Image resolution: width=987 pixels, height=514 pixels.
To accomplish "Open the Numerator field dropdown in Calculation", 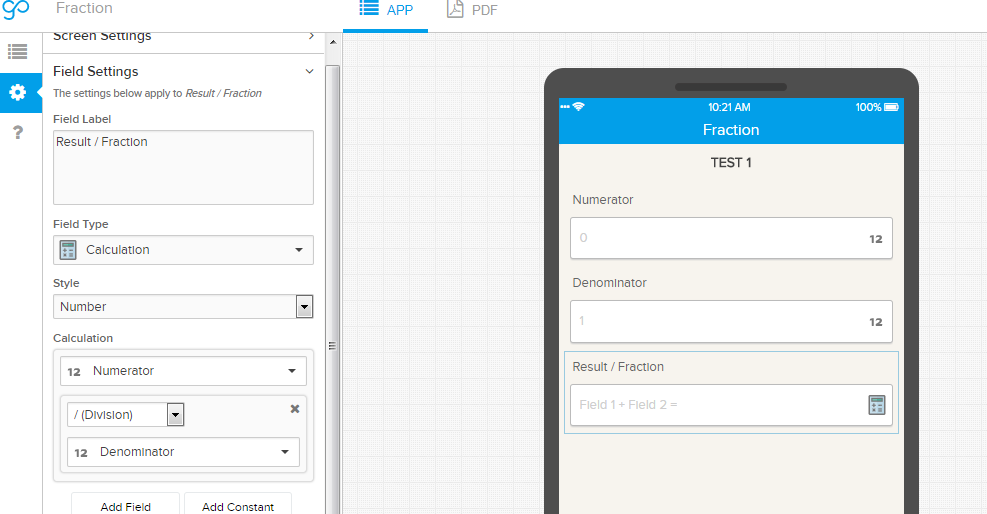I will (x=183, y=371).
